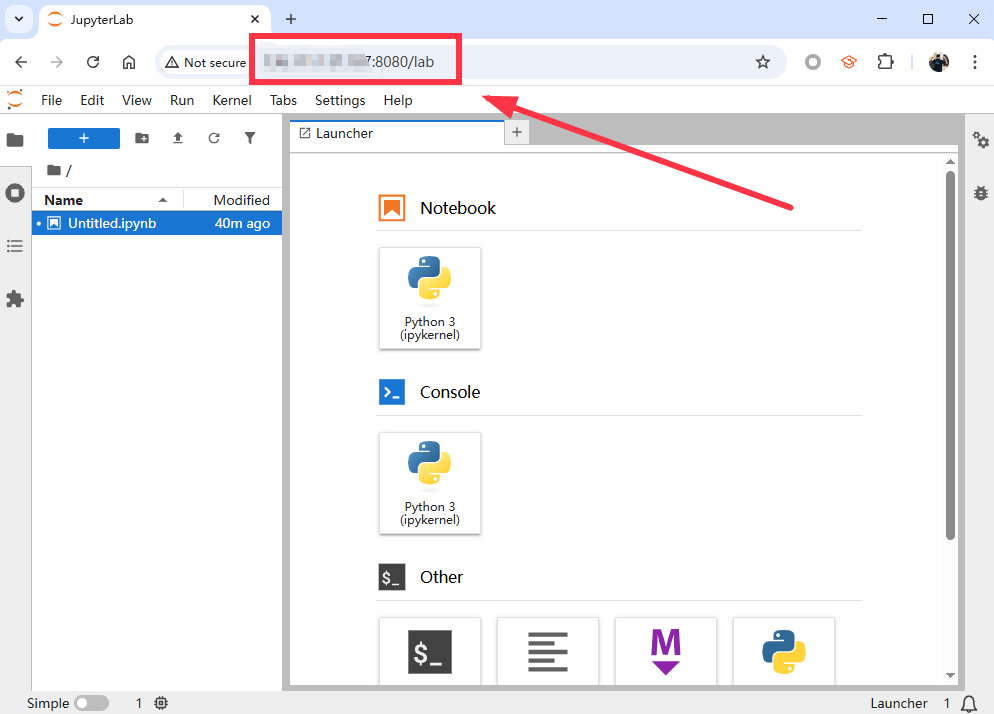Click Launcher text in status bar
Screen dimensions: 994x714
coord(898,703)
